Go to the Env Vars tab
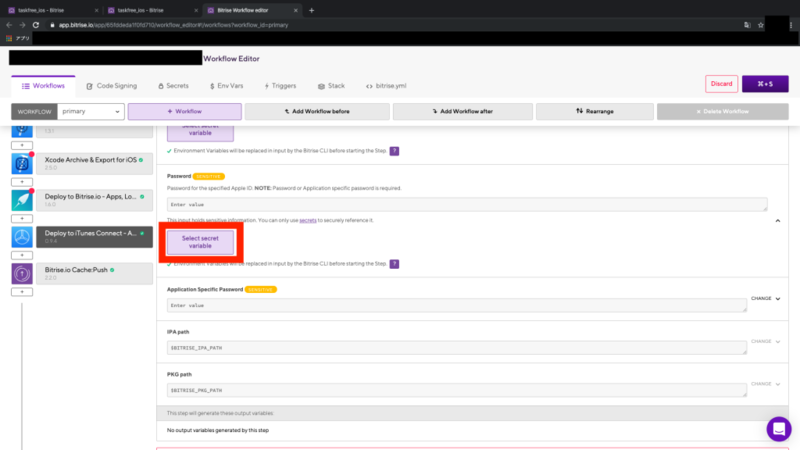800x450 pixels. click(x=227, y=86)
